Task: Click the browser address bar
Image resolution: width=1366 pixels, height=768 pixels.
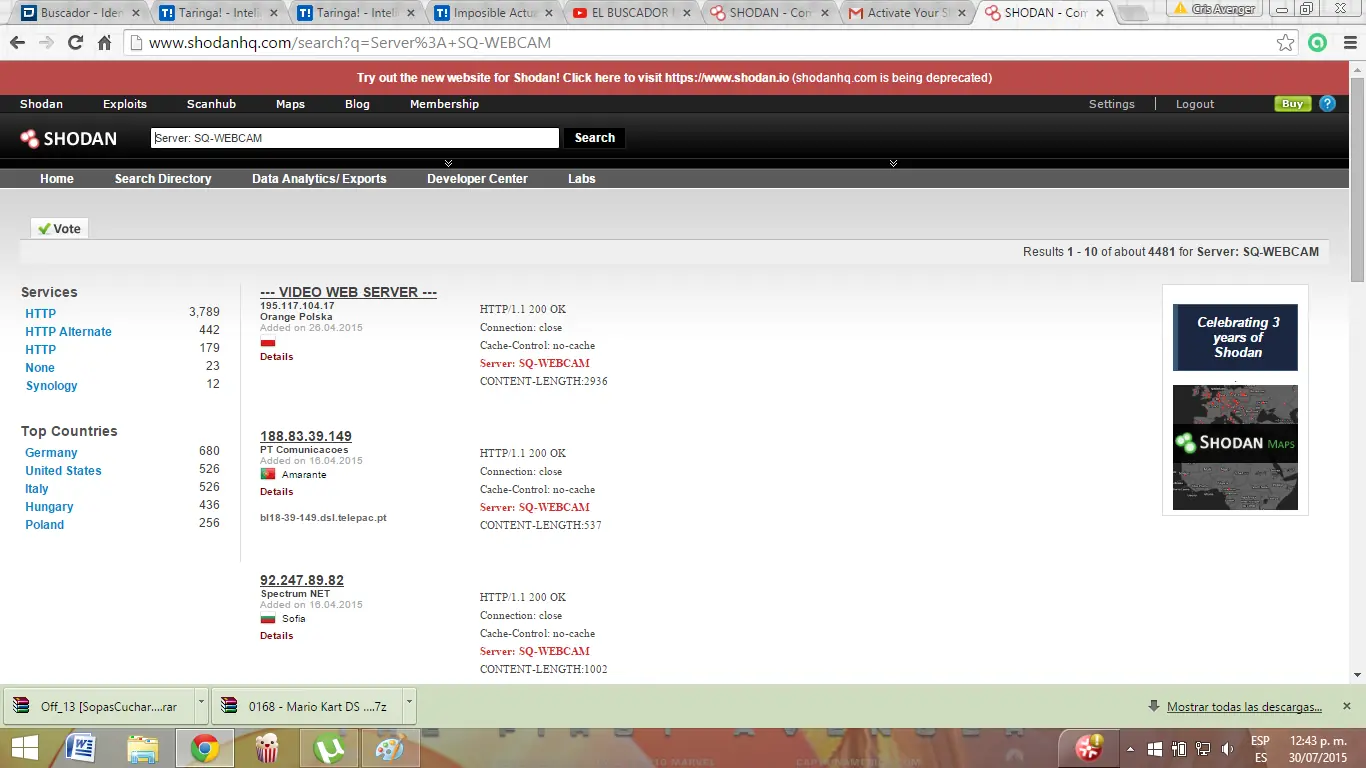Action: click(x=700, y=43)
